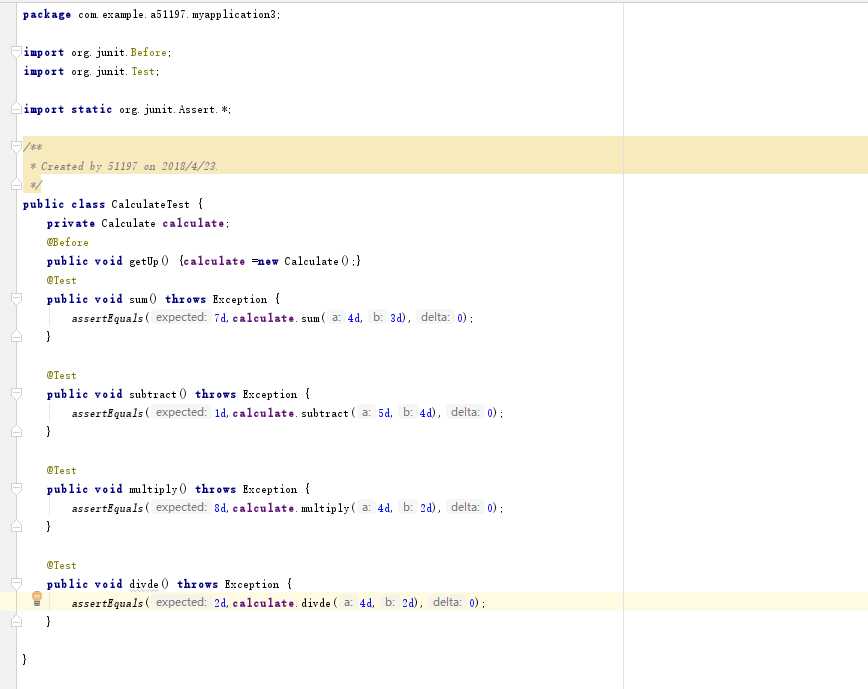The width and height of the screenshot is (868, 689).
Task: Click the fold end marker at comment close
Action: 17,185
